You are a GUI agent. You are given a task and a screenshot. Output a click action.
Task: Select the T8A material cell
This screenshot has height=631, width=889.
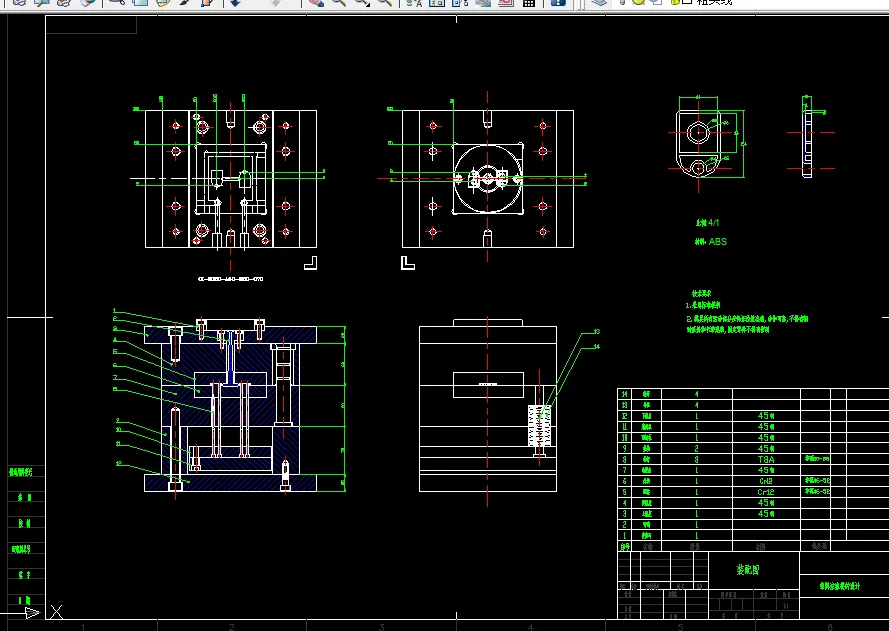(766, 459)
